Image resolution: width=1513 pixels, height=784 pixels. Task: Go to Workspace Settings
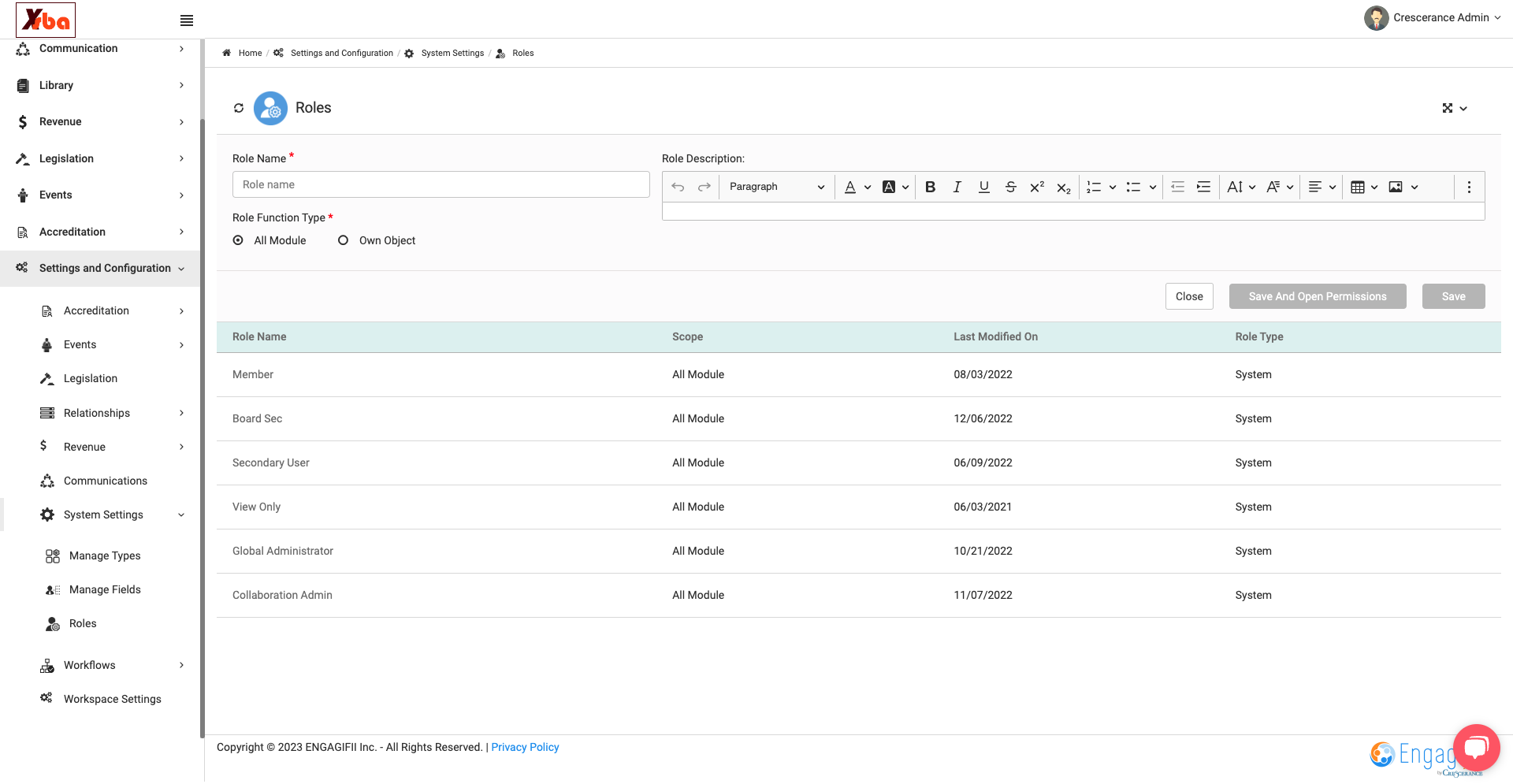[112, 699]
